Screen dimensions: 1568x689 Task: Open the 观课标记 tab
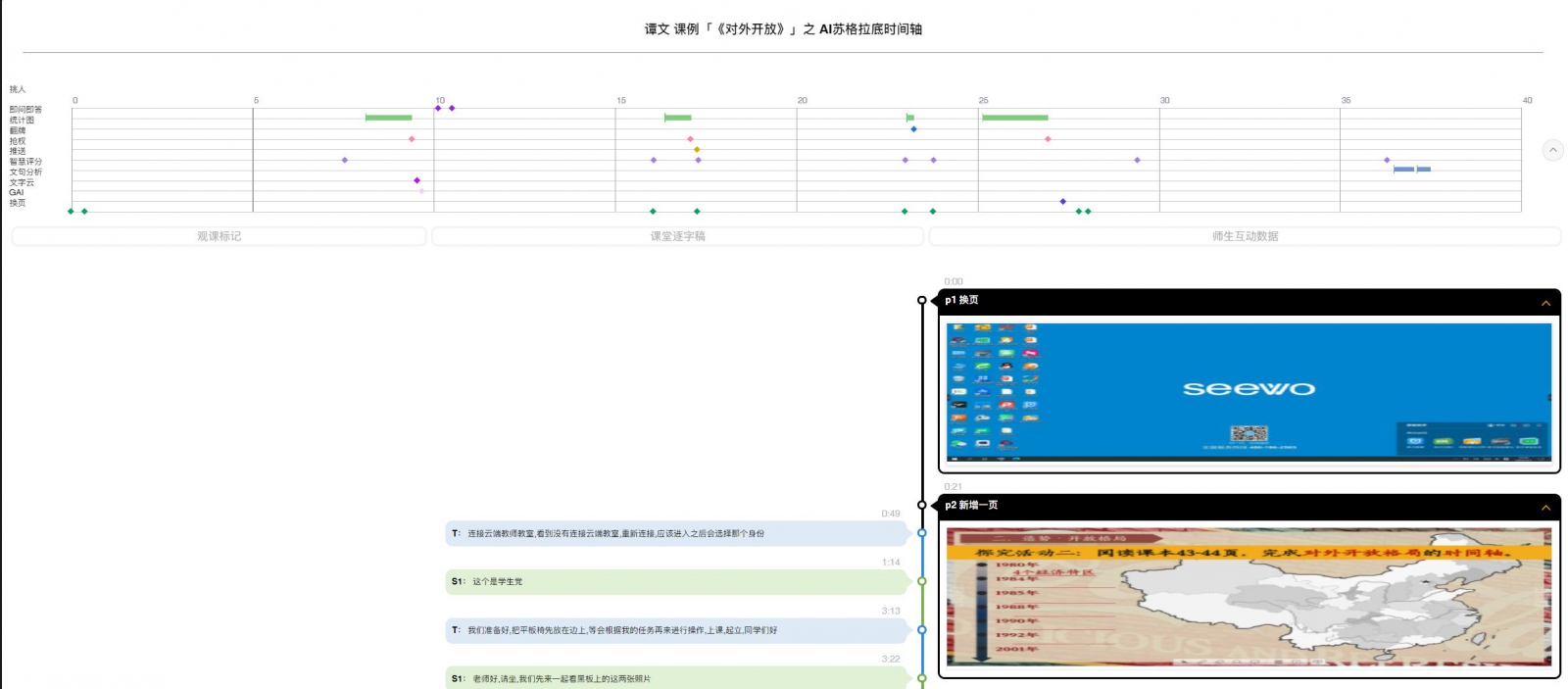tap(219, 236)
